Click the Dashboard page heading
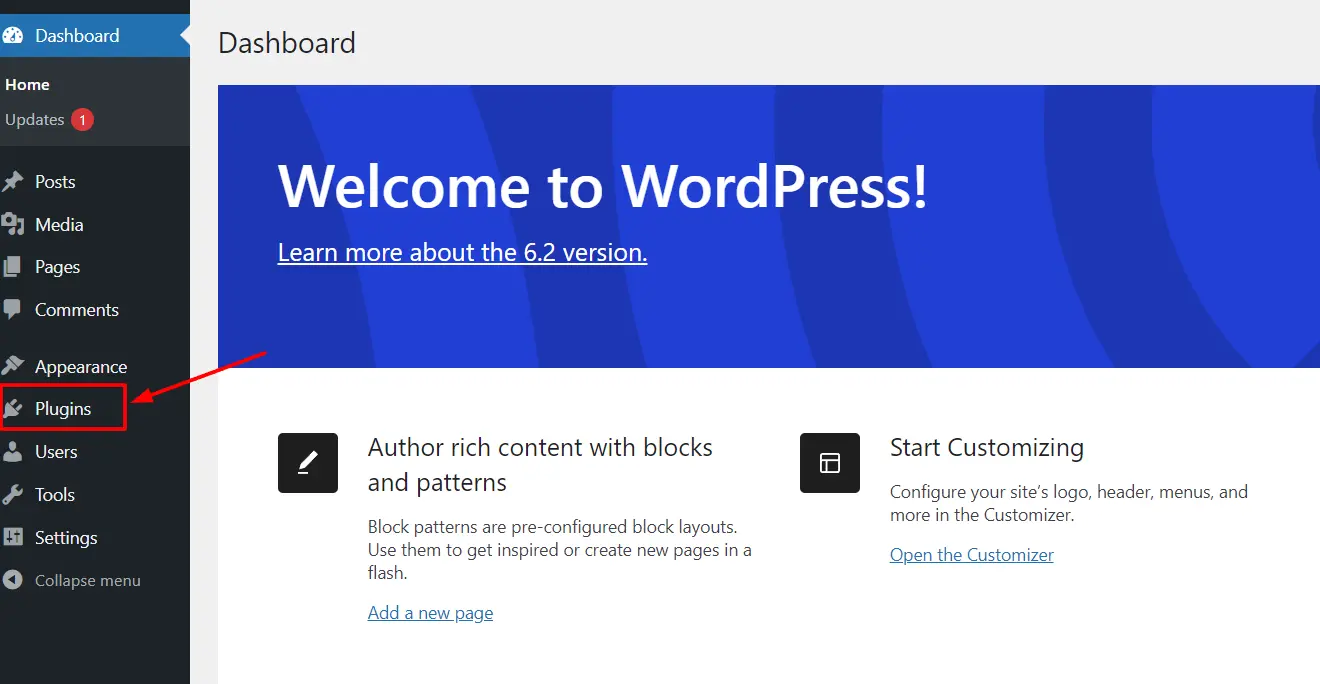 click(x=287, y=43)
